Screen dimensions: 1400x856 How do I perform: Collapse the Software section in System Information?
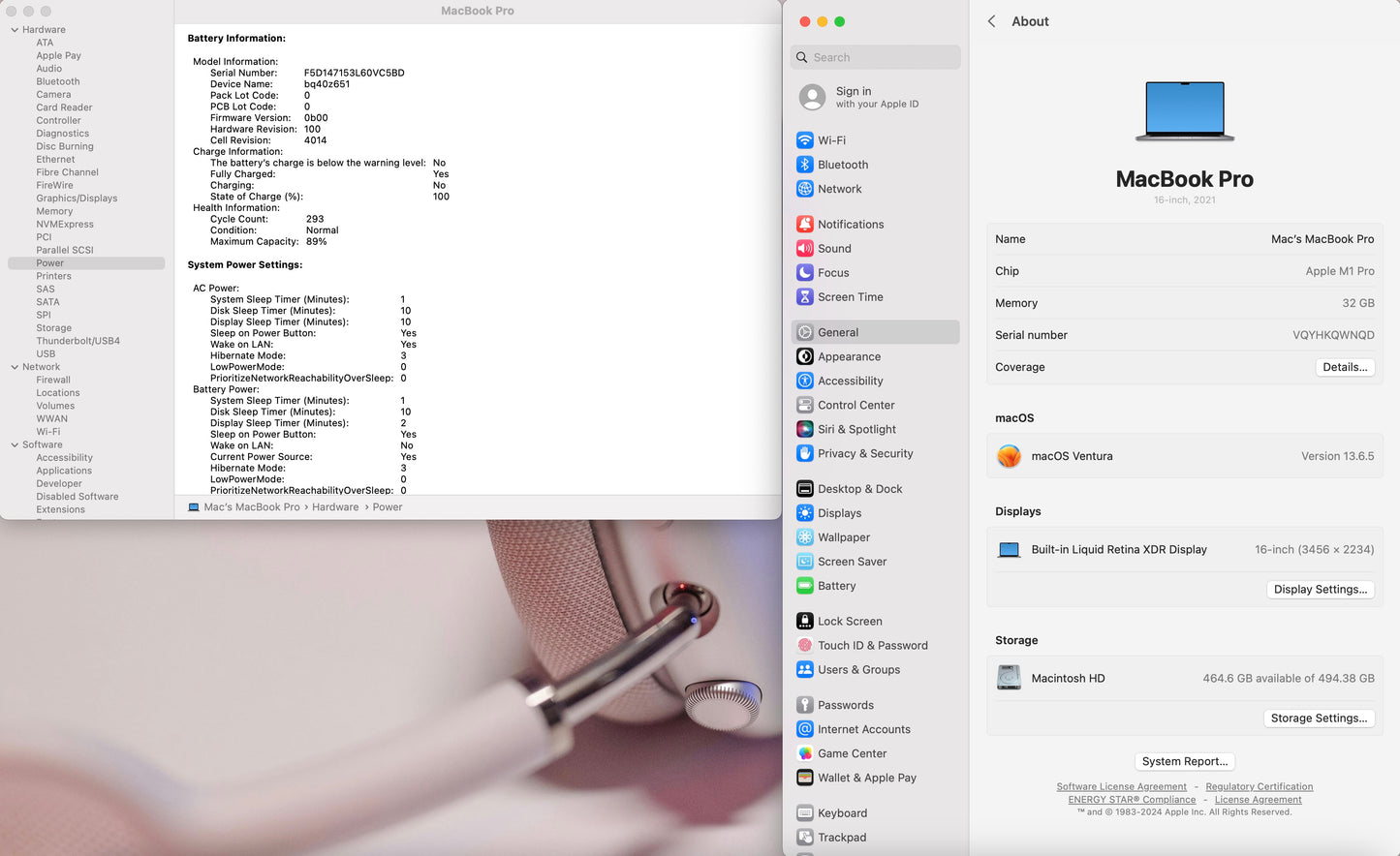click(x=15, y=445)
